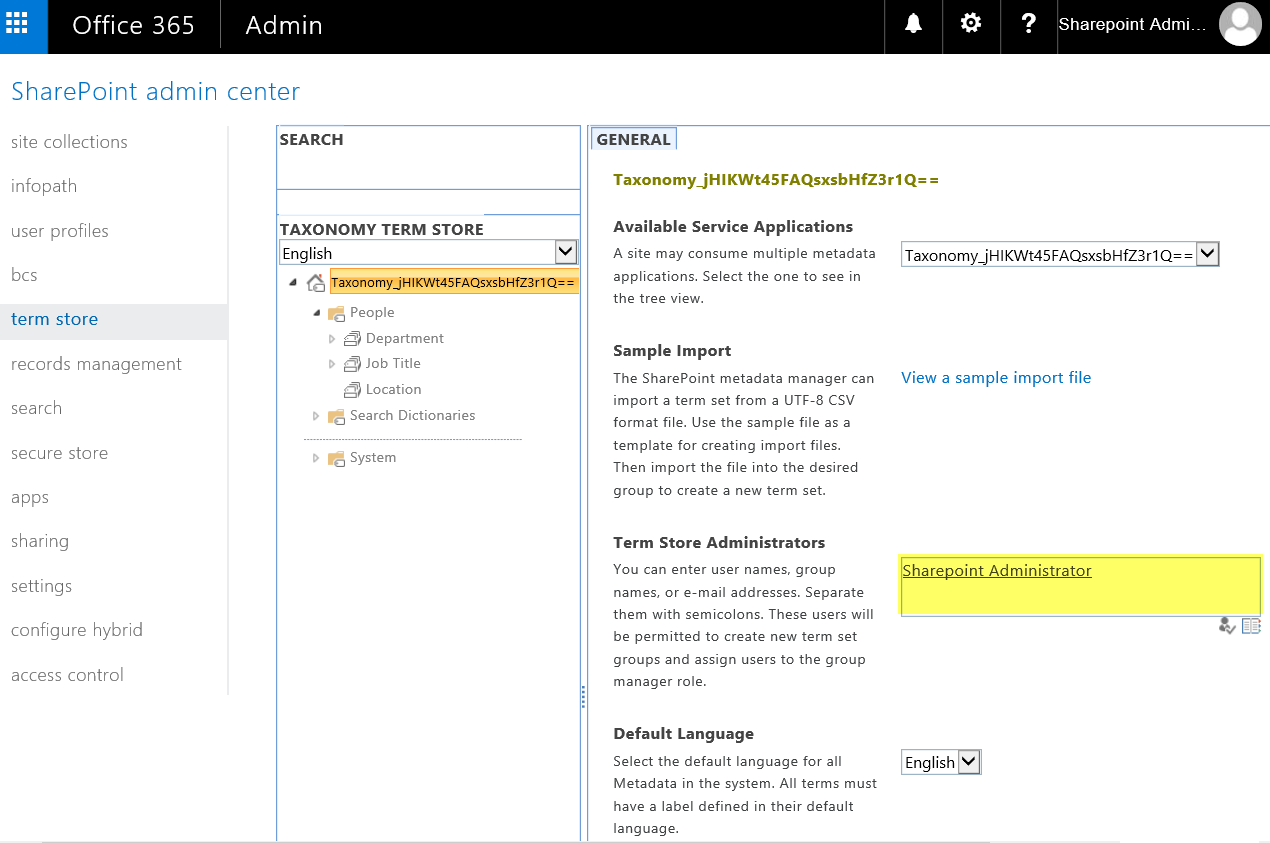Image resolution: width=1270 pixels, height=843 pixels.
Task: Select the Search Dictionaries group label
Action: tap(412, 416)
